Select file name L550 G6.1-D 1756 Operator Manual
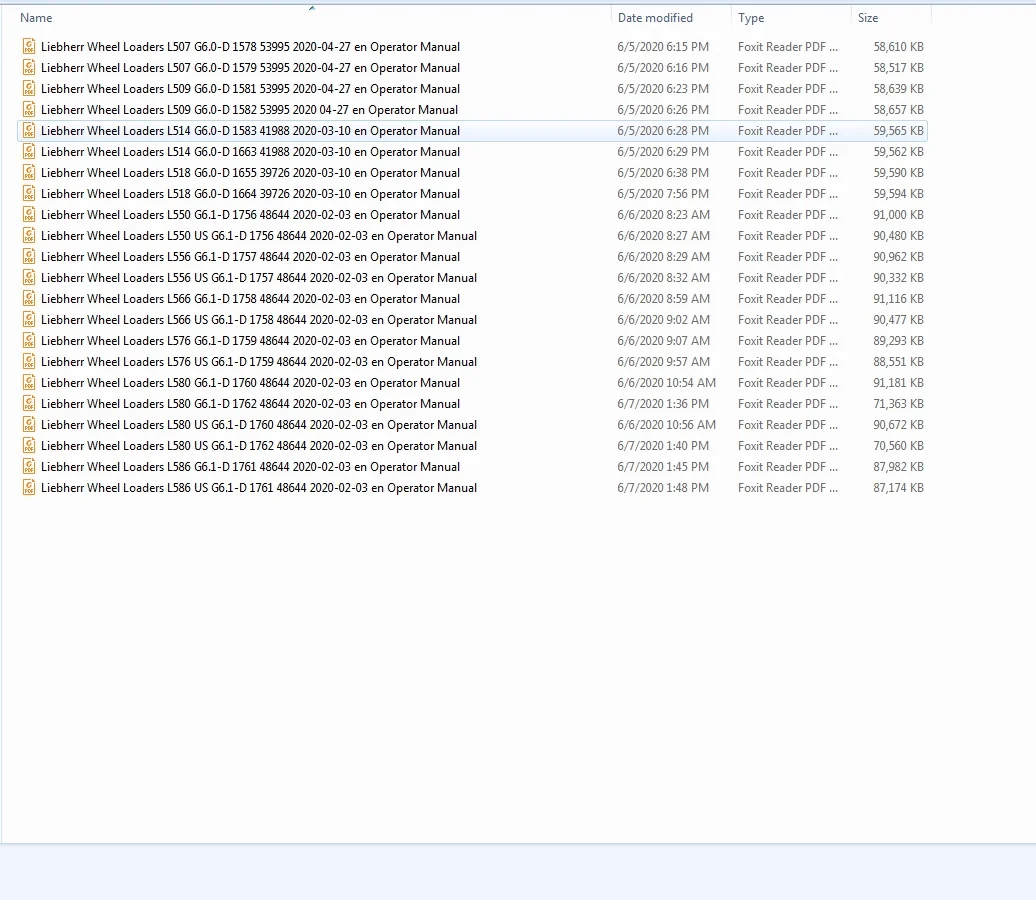Screen dimensions: 1036x900 tap(250, 215)
